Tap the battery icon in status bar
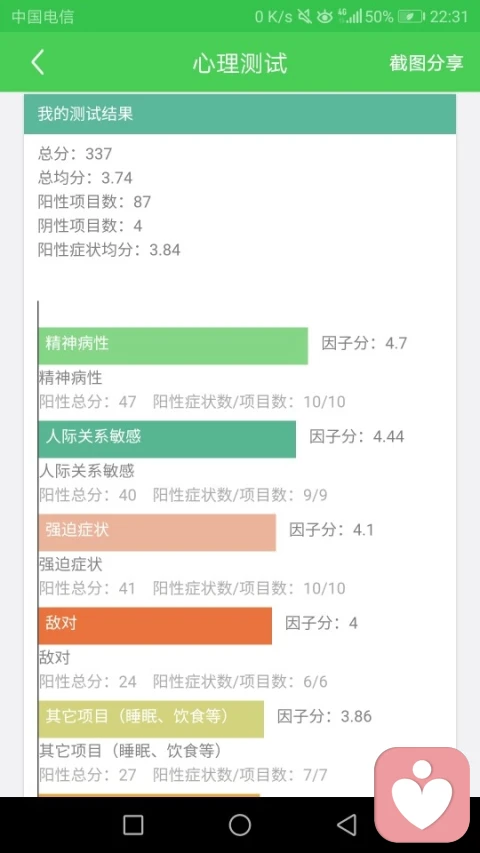 coord(411,17)
